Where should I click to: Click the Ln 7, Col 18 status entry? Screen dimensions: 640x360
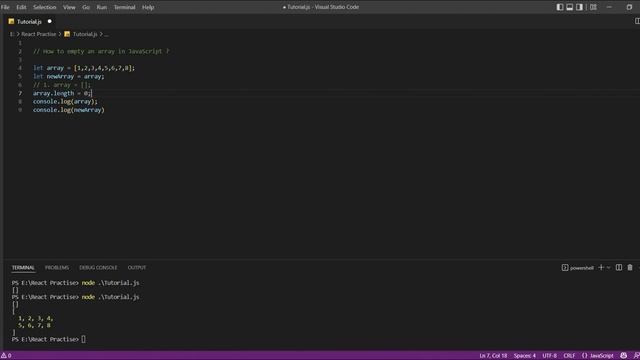coord(493,356)
